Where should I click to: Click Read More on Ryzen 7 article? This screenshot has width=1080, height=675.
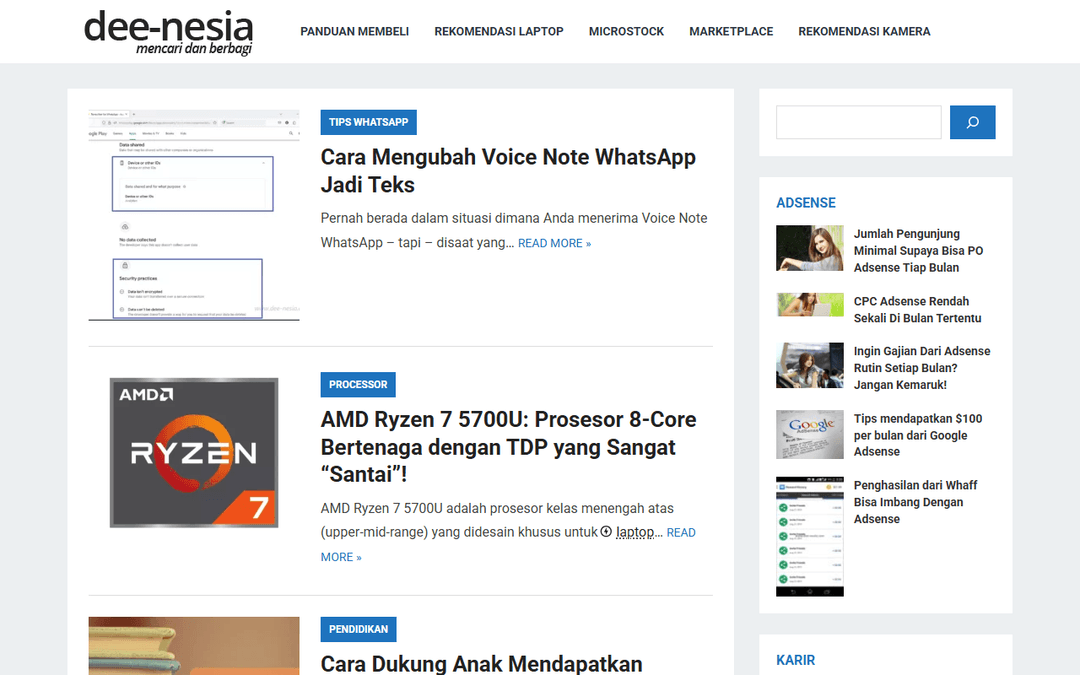[681, 532]
